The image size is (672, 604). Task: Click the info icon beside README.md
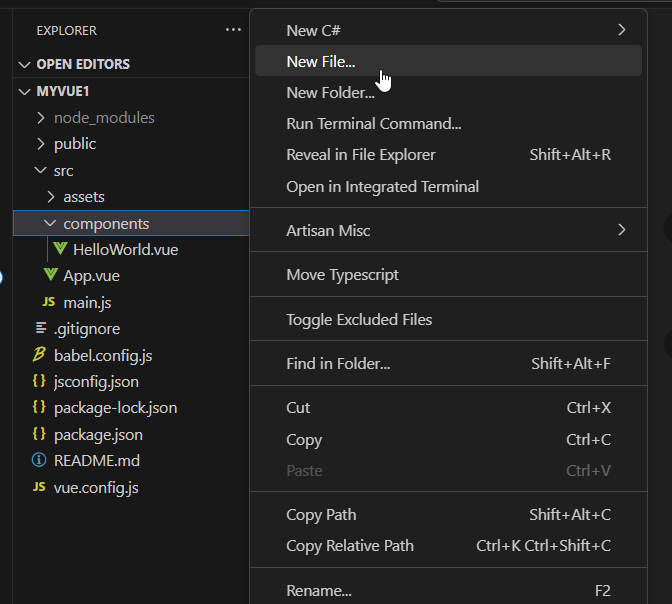point(40,461)
